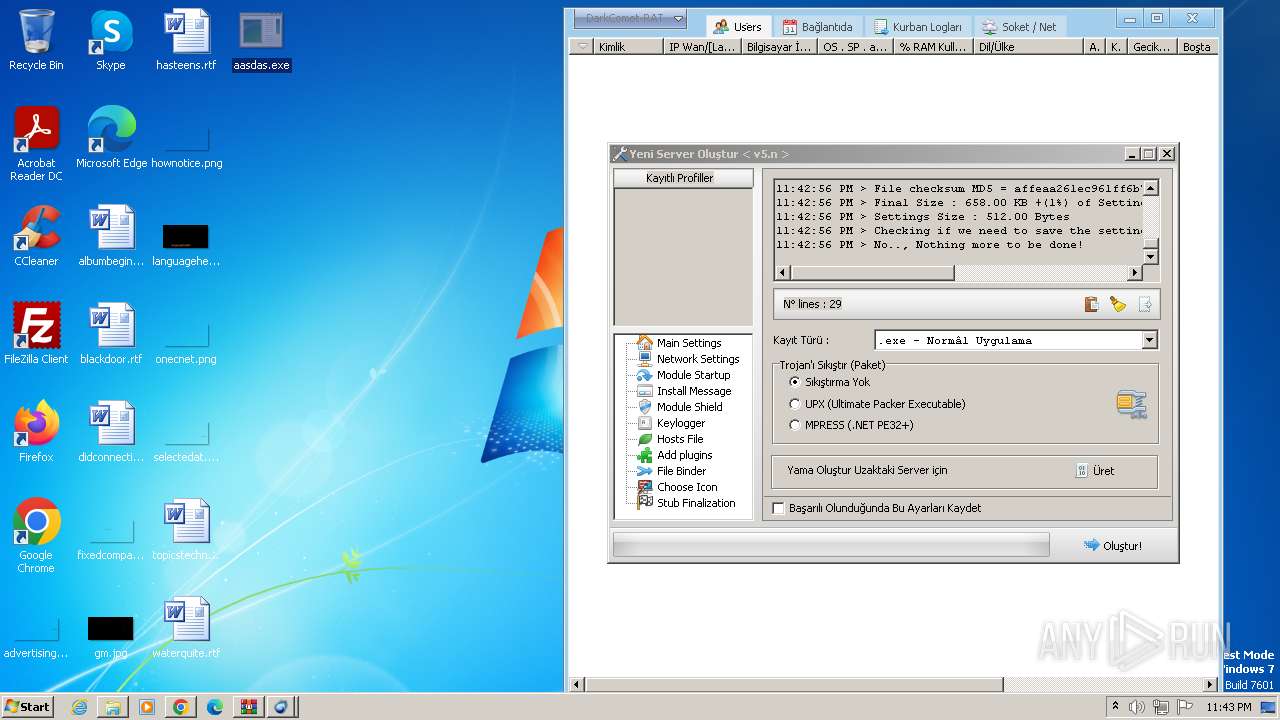
Task: Clear the build log with the broom icon
Action: [x=1118, y=304]
